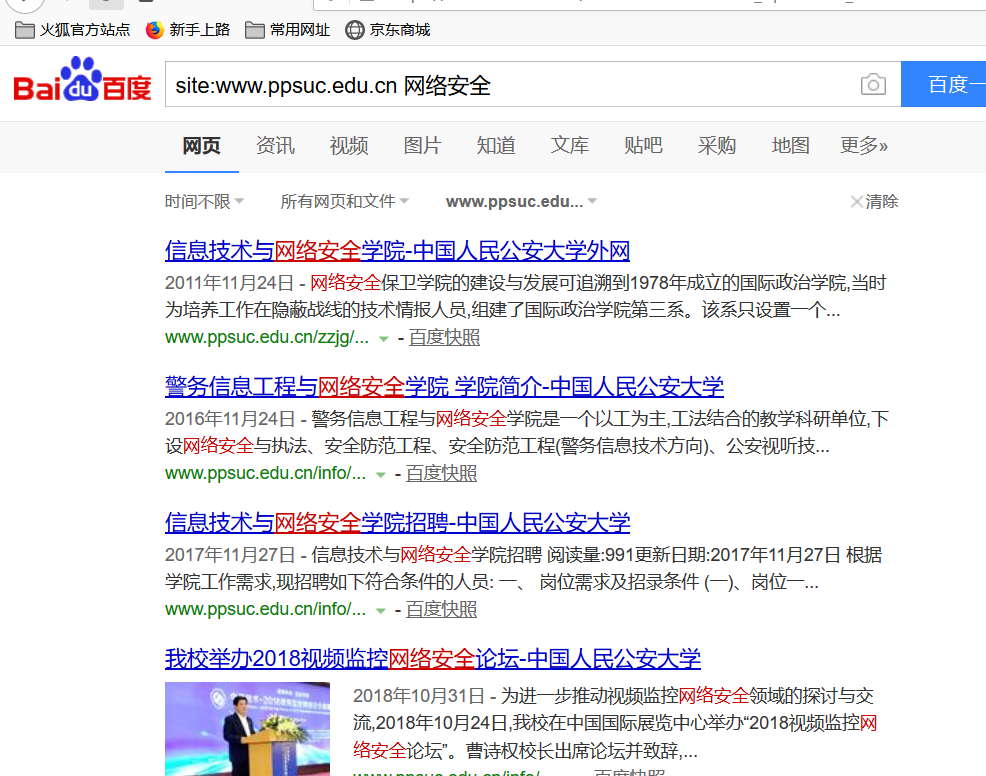Click the 清除 filter clear button

click(x=875, y=202)
